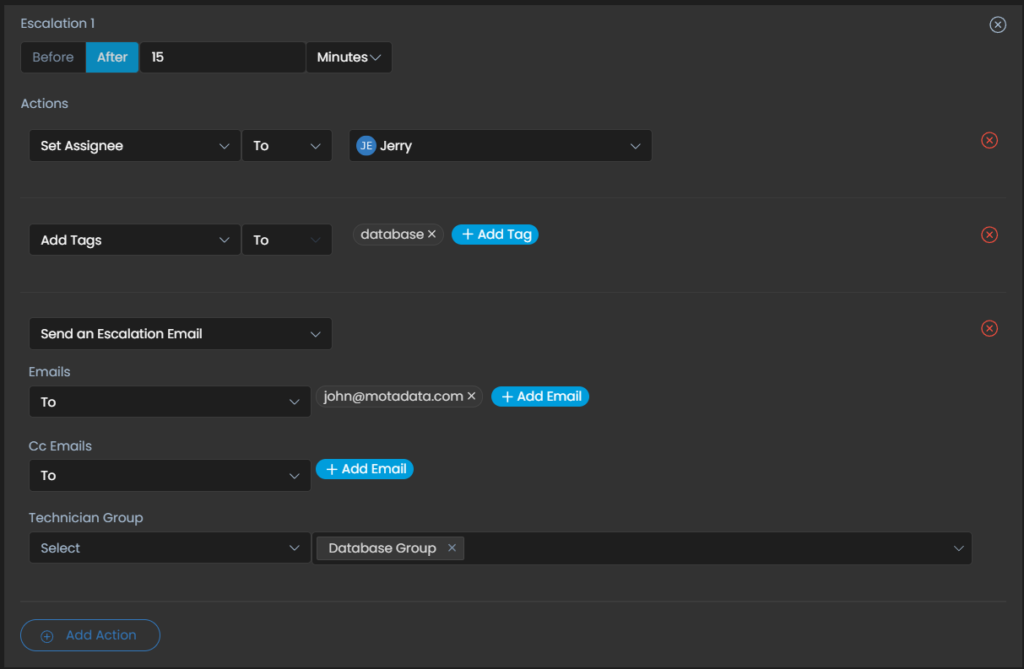This screenshot has height=669, width=1024.
Task: Remove john@motadata.com email chip
Action: (x=471, y=396)
